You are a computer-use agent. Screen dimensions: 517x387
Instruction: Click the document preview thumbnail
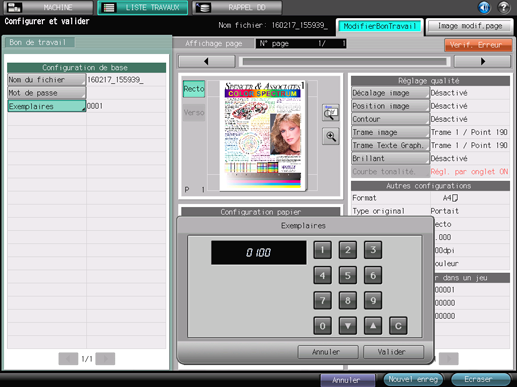[x=263, y=136]
